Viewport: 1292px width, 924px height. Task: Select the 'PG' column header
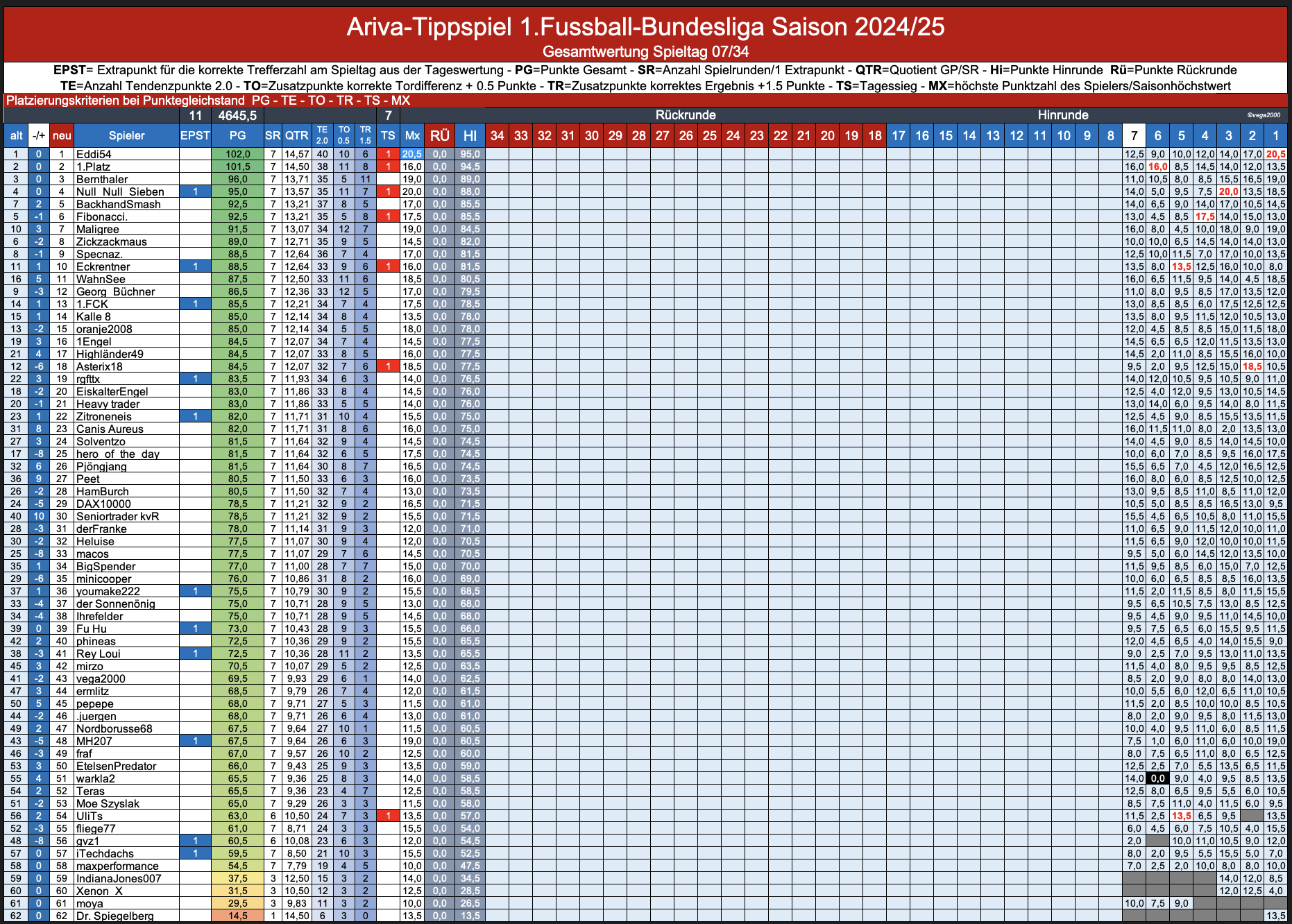[x=237, y=135]
